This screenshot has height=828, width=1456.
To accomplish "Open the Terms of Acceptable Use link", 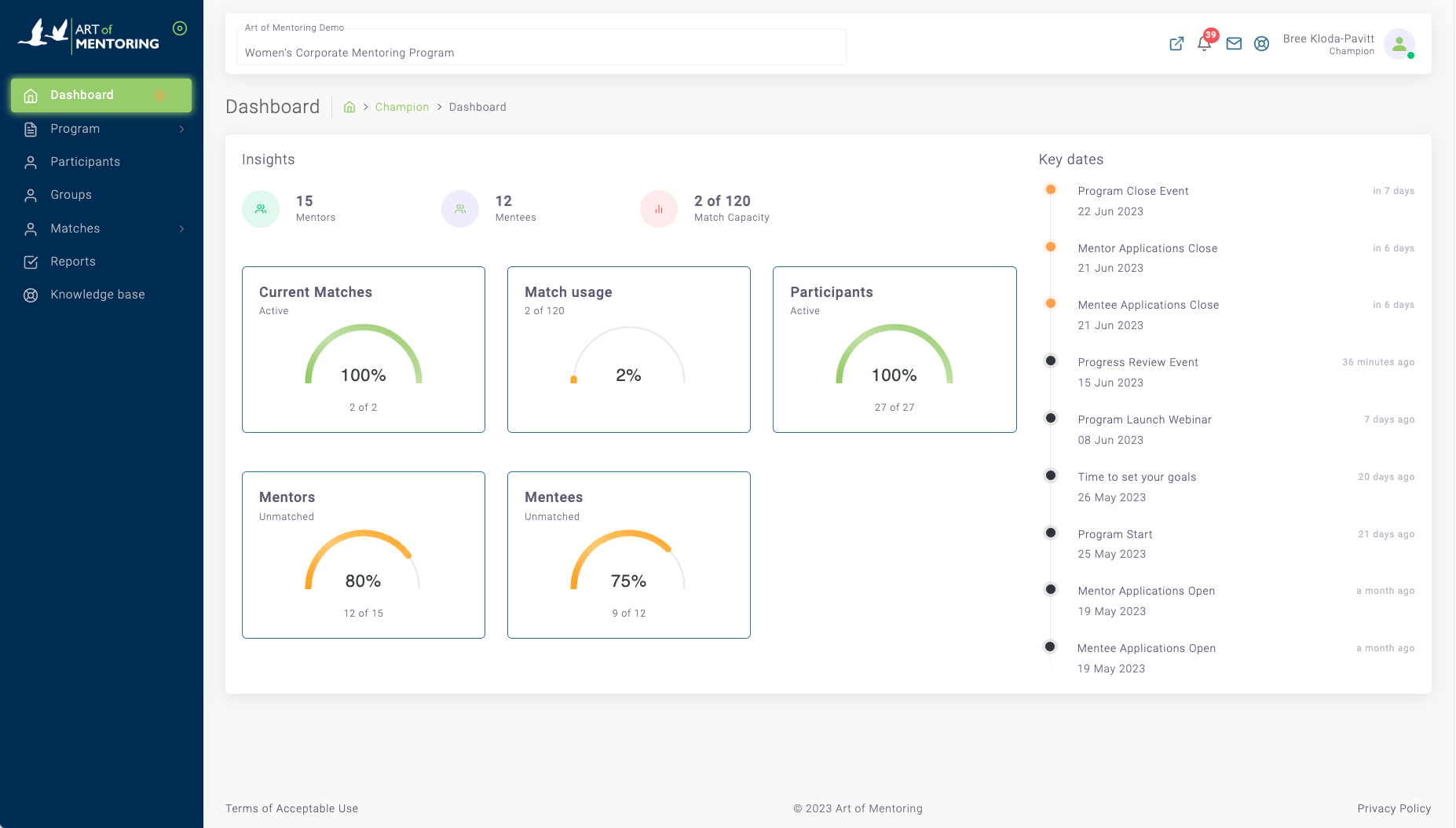I will pyautogui.click(x=291, y=808).
